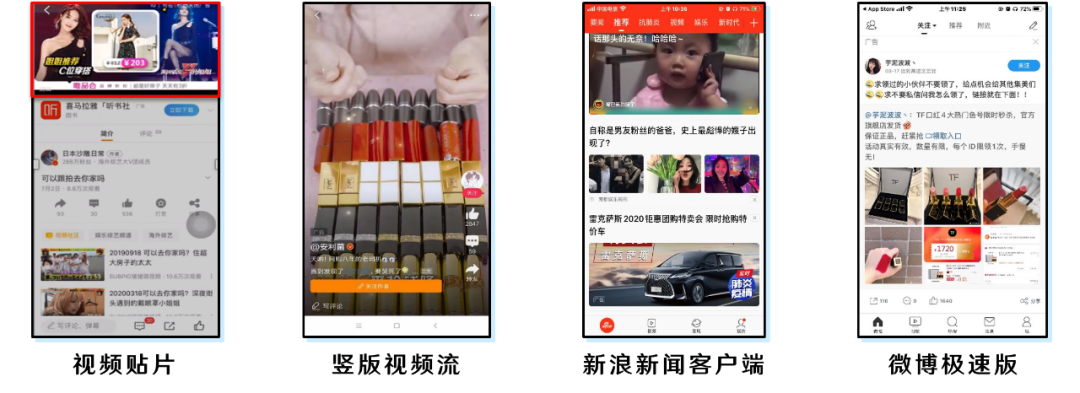Dismiss the 广告 ad label with its X
This screenshot has height=393, width=1080.
click(1035, 42)
